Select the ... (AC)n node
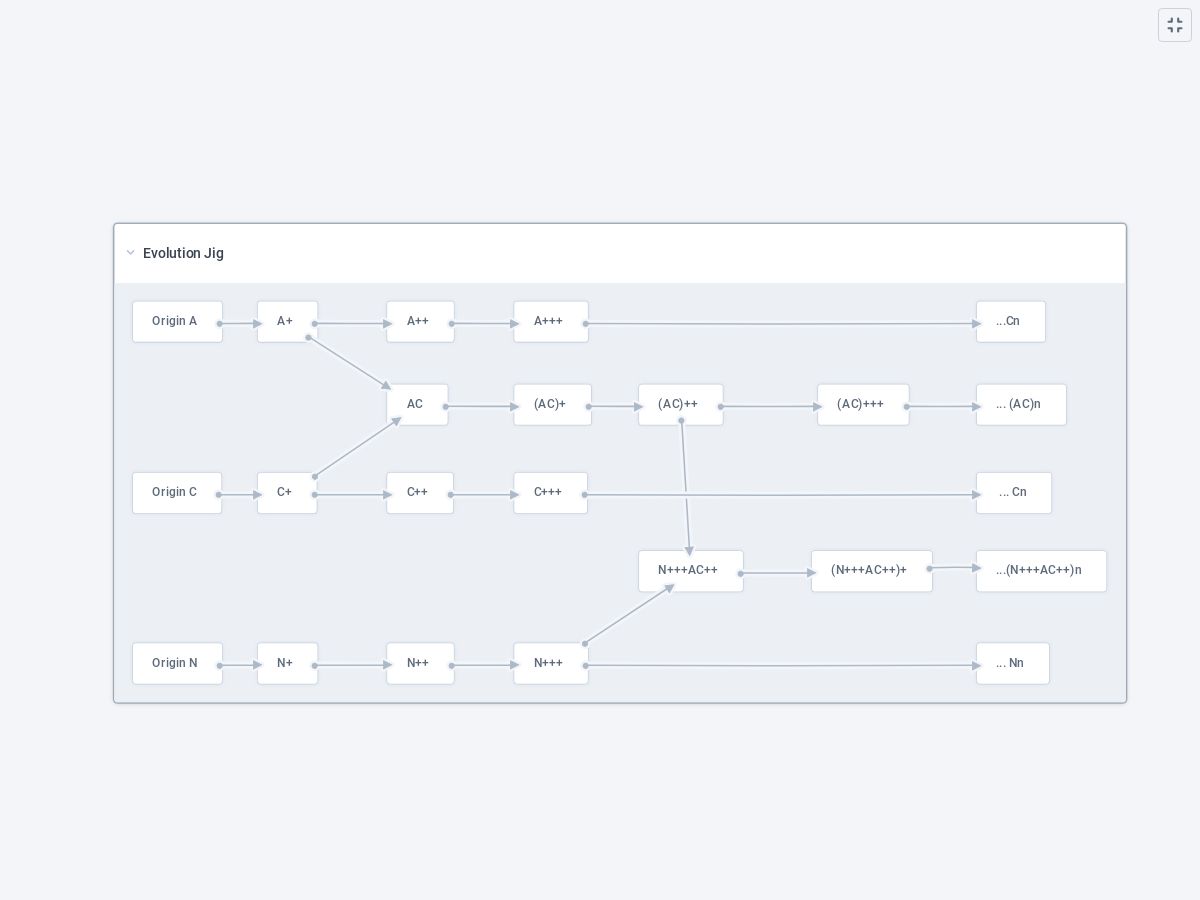Image resolution: width=1200 pixels, height=900 pixels. [x=1021, y=405]
